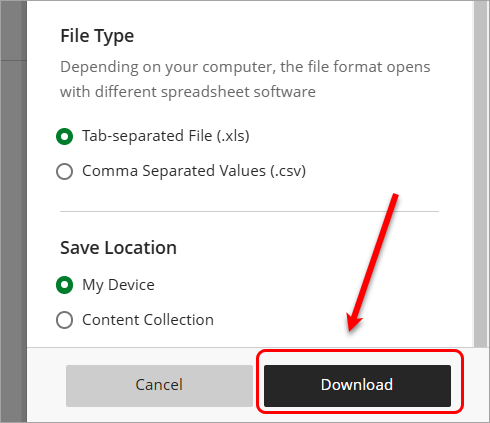The height and width of the screenshot is (423, 490).
Task: Select the My Device radio button
Action: tap(64, 285)
